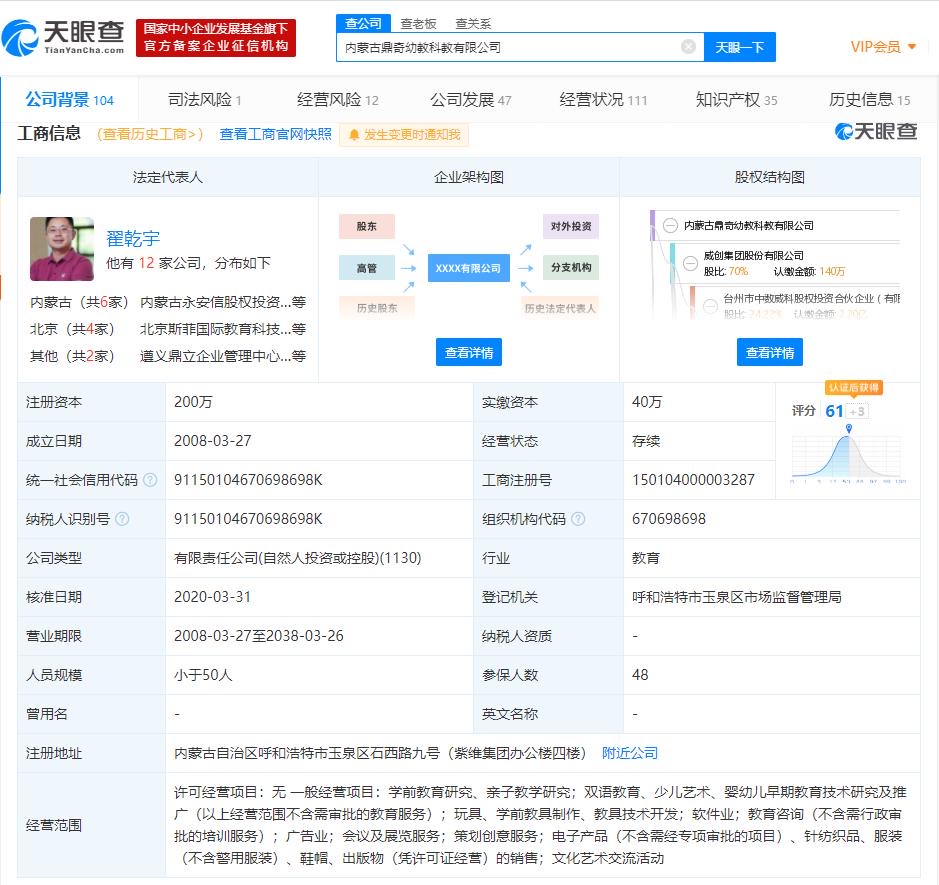The width and height of the screenshot is (939, 885).
Task: Click the legal representative's photo
Action: tap(62, 249)
